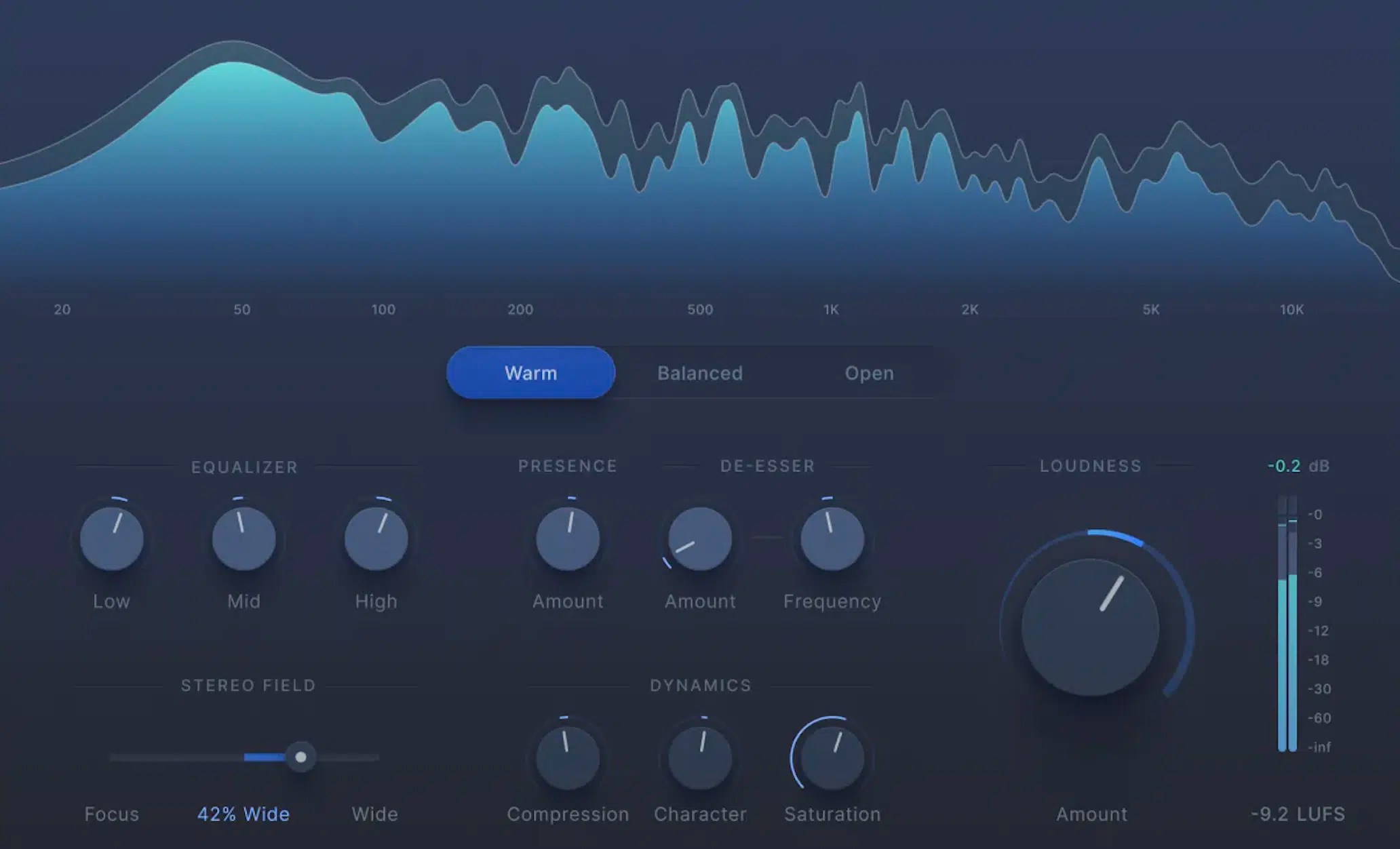This screenshot has width=1400, height=849.
Task: Open the Equalizer section header
Action: 244,467
